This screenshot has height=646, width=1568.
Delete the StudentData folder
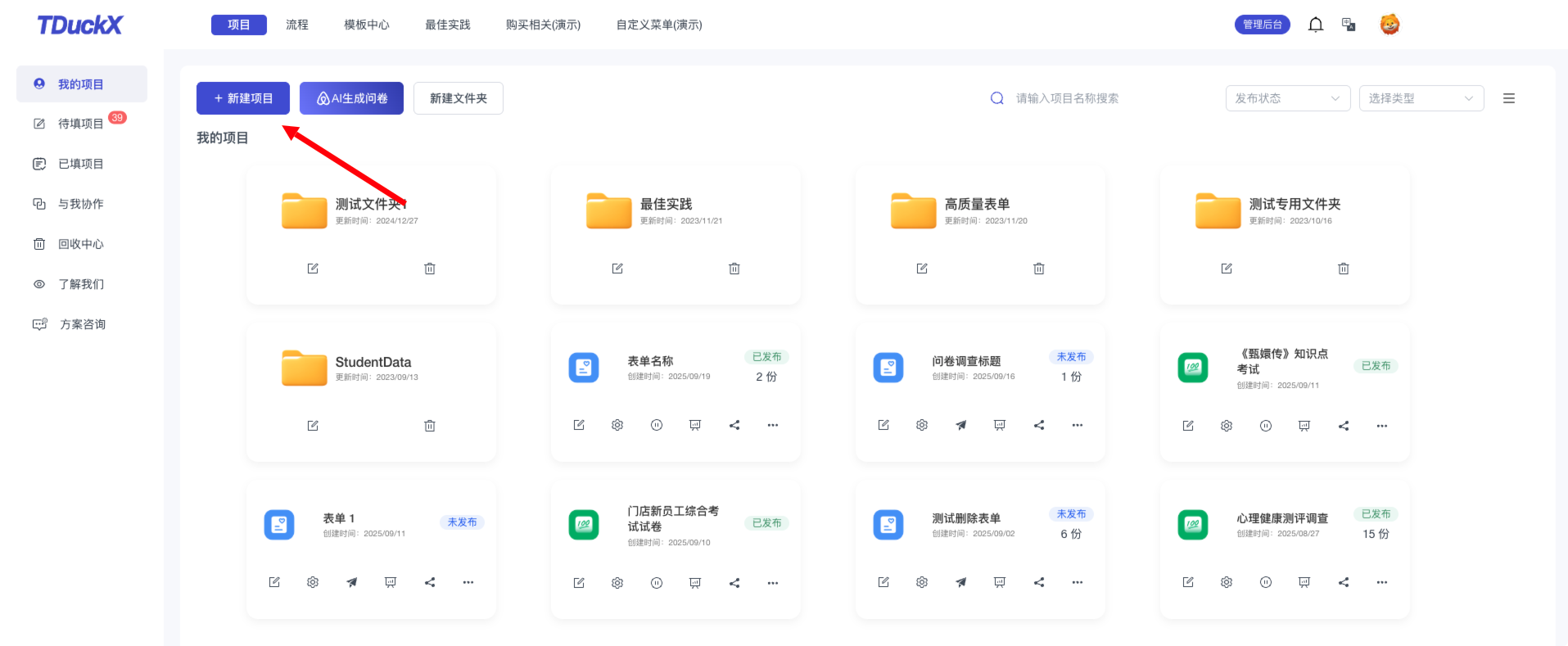[x=430, y=426]
